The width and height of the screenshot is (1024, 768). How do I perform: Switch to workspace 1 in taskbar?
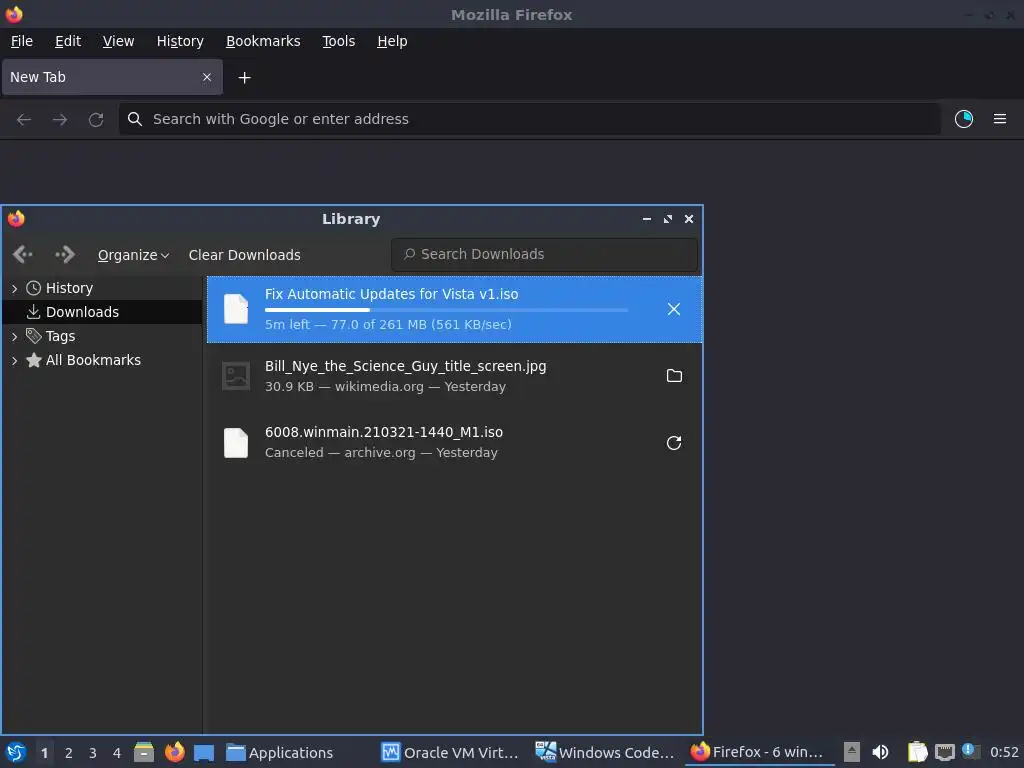pos(44,753)
